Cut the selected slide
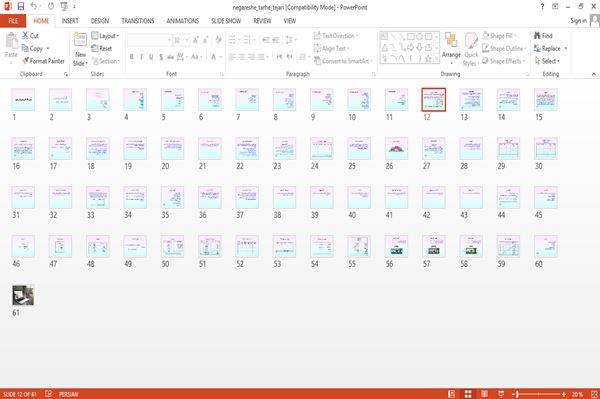Screen dimensions: 600x399 tap(30, 36)
